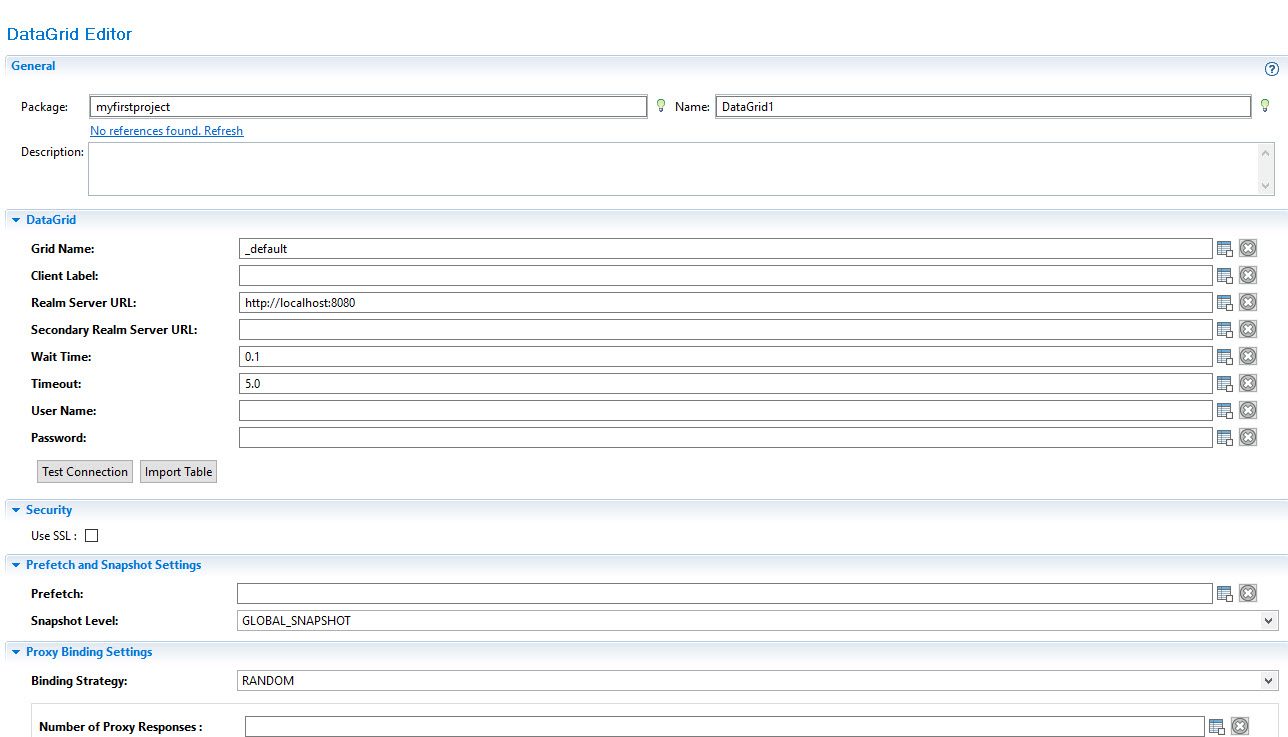Clear the Timeout field using its X icon
Image resolution: width=1288 pixels, height=737 pixels.
(1248, 384)
